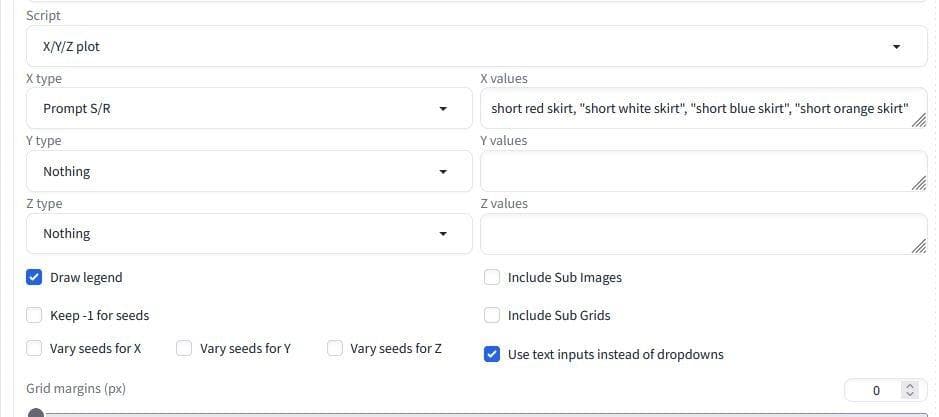The height and width of the screenshot is (417, 939).
Task: Click the Z values resize grip
Action: pos(919,246)
